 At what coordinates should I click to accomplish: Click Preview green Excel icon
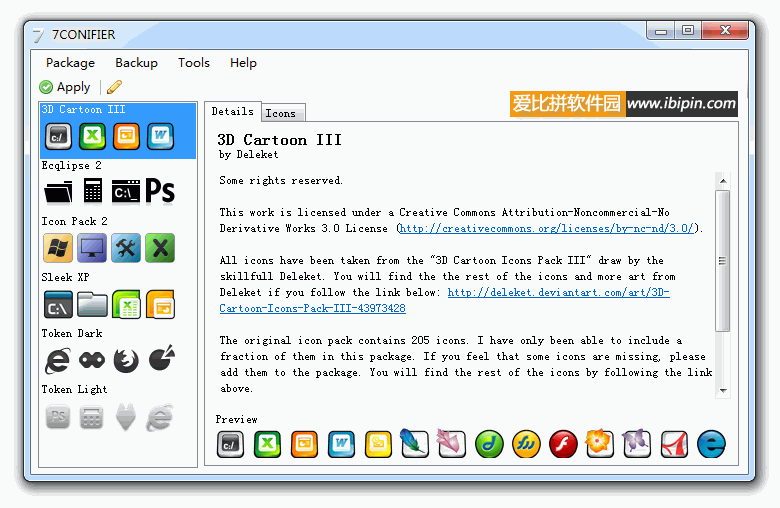tap(267, 444)
